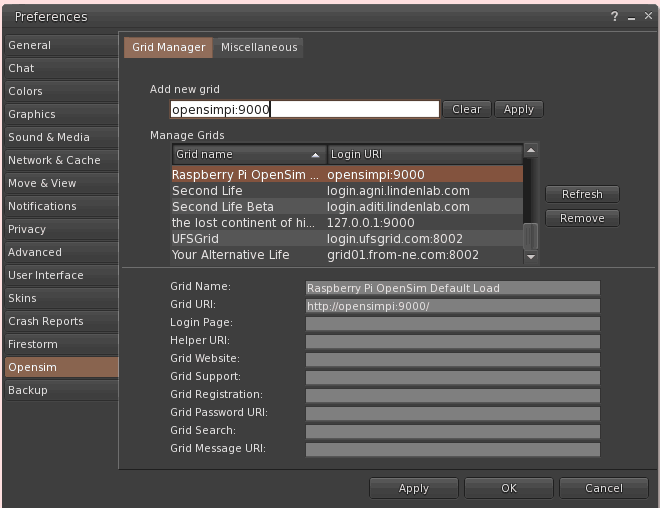Click the Grid Website field
The image size is (660, 508).
tap(453, 360)
